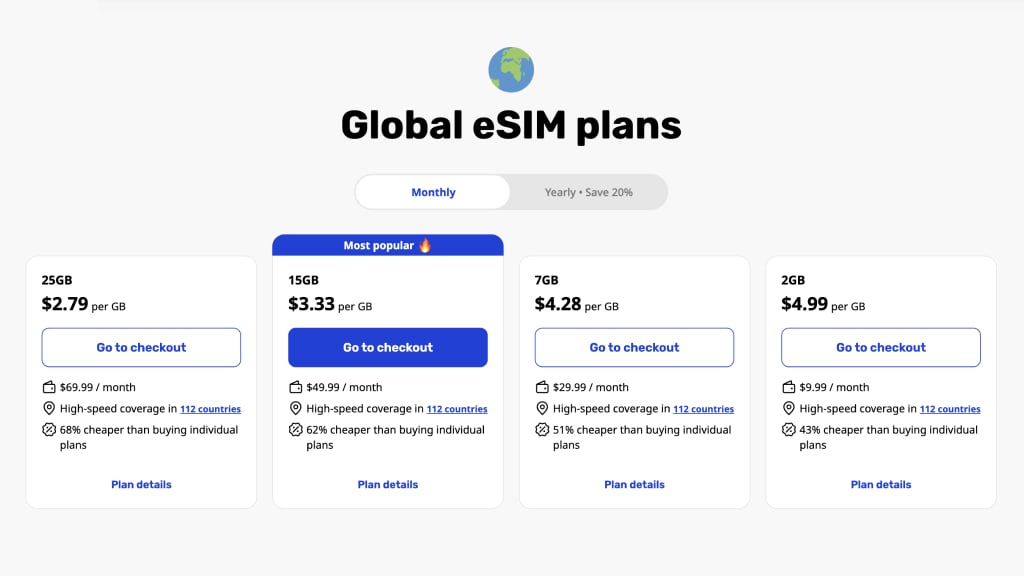Image resolution: width=1024 pixels, height=576 pixels.
Task: Go to checkout for the 2GB plan
Action: [881, 347]
